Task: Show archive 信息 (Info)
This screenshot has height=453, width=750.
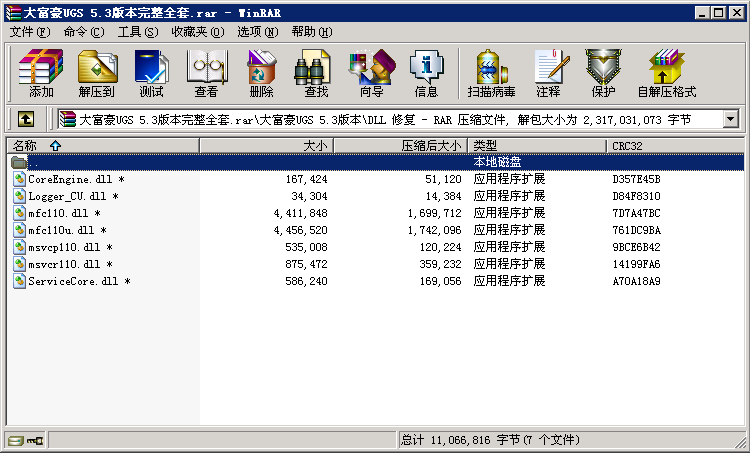Action: click(x=426, y=73)
